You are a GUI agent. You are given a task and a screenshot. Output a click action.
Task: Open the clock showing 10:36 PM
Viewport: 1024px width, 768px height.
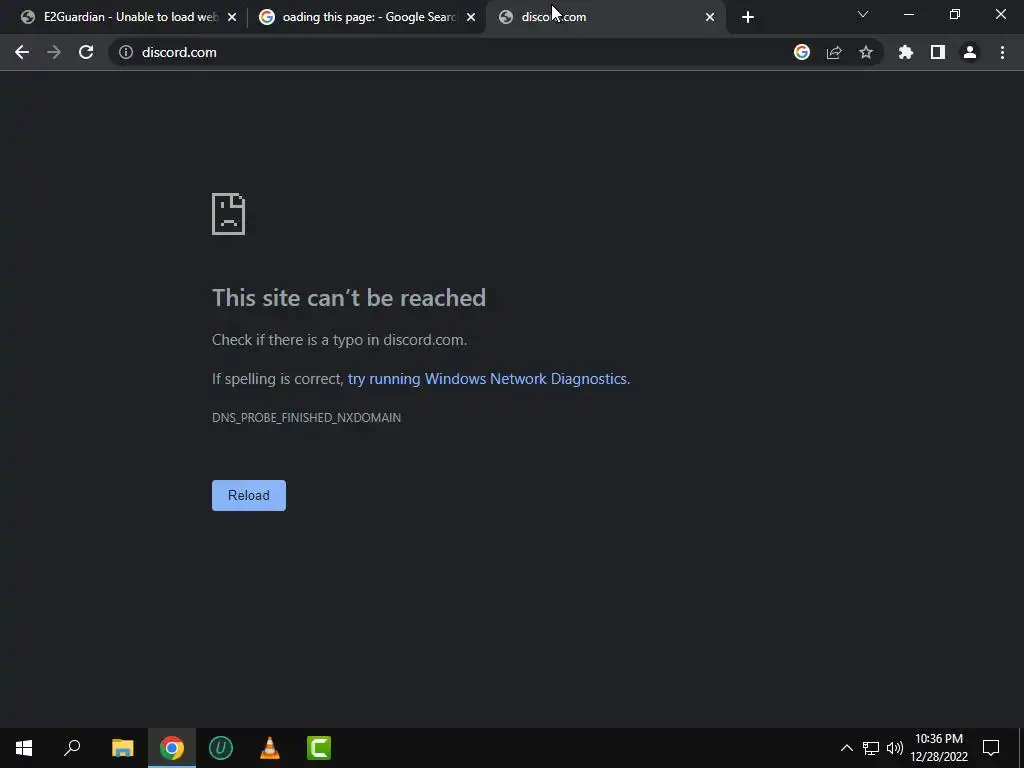(939, 748)
